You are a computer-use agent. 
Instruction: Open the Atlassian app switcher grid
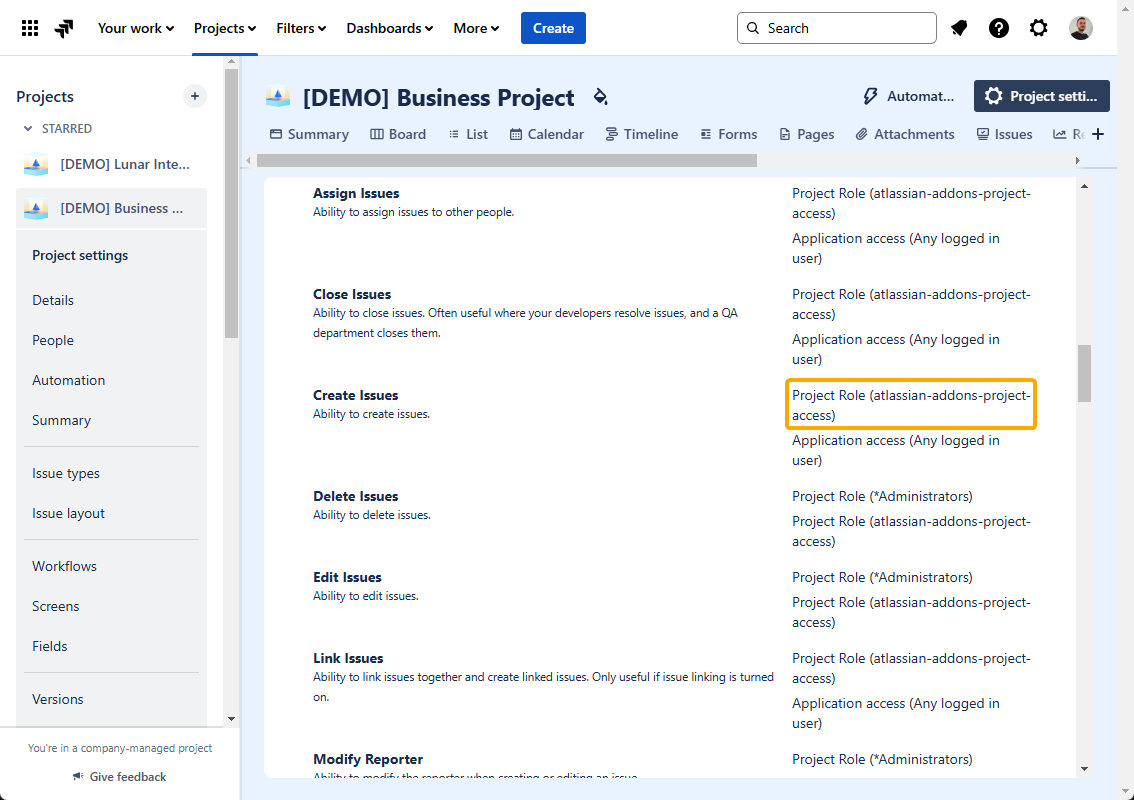[30, 27]
